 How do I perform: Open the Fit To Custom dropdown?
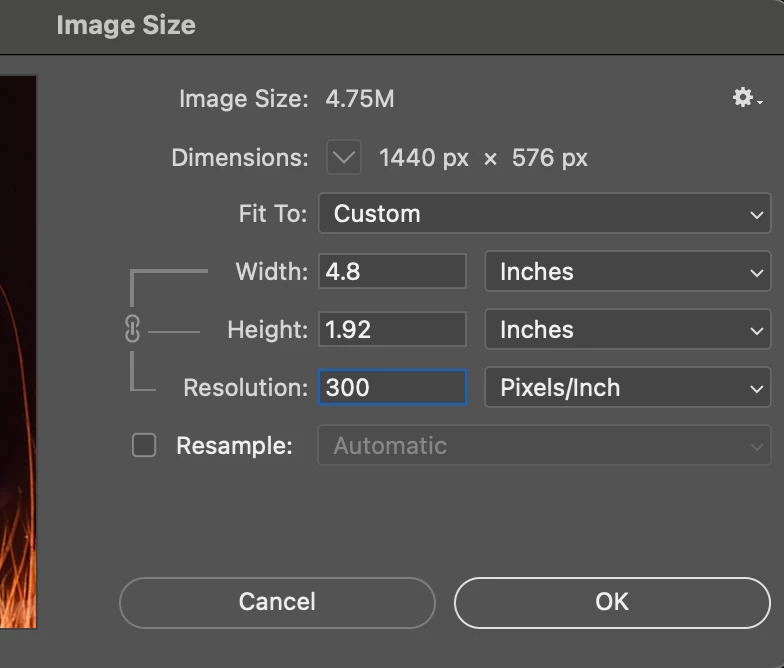coord(544,214)
